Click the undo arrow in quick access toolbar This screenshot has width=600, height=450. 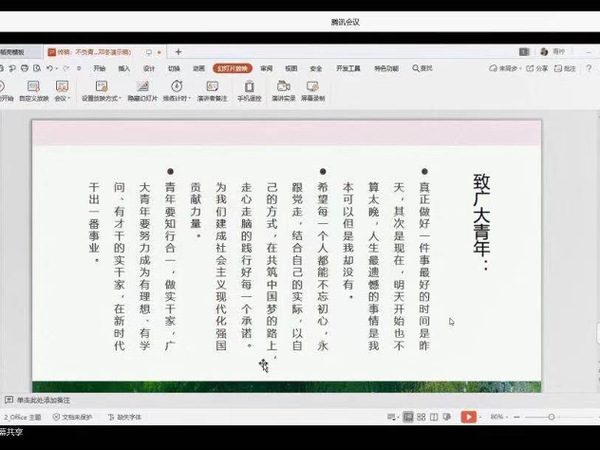50,69
